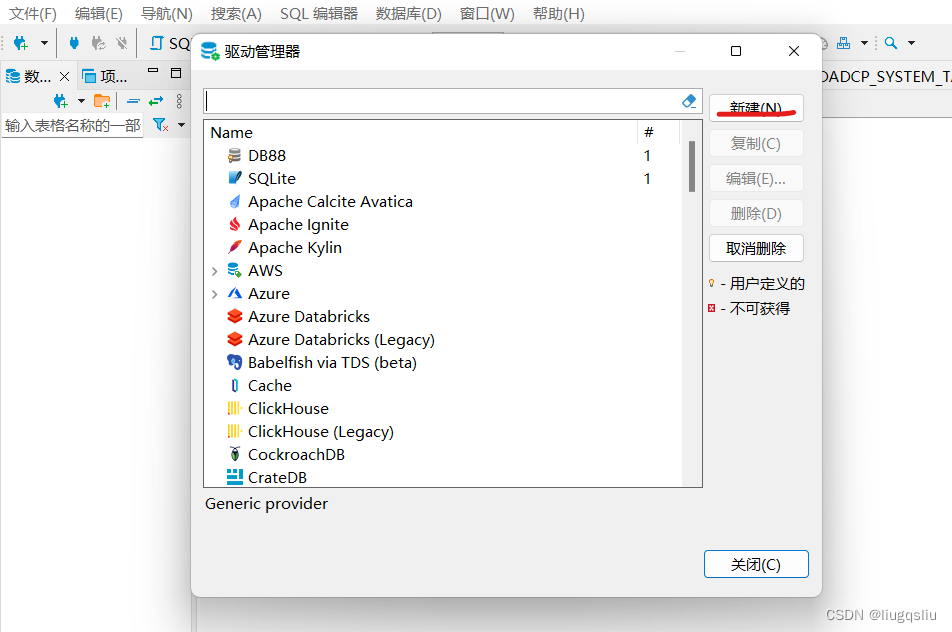
Task: Select the ClickHouse driver
Action: (443, 409)
